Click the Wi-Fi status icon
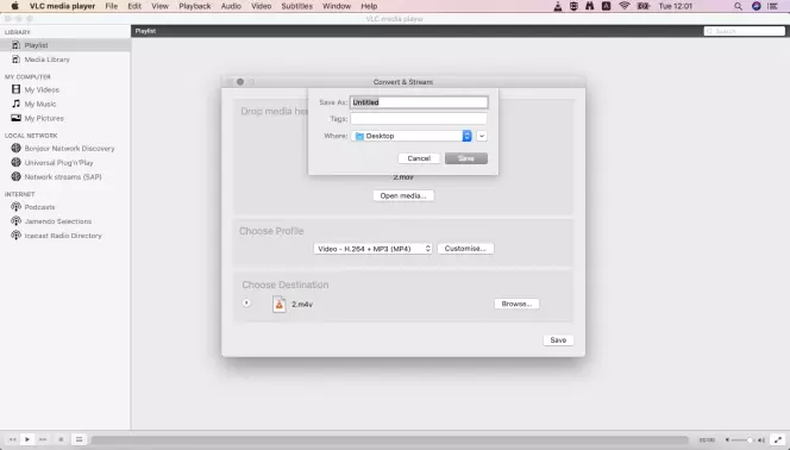The height and width of the screenshot is (450, 790). [624, 6]
